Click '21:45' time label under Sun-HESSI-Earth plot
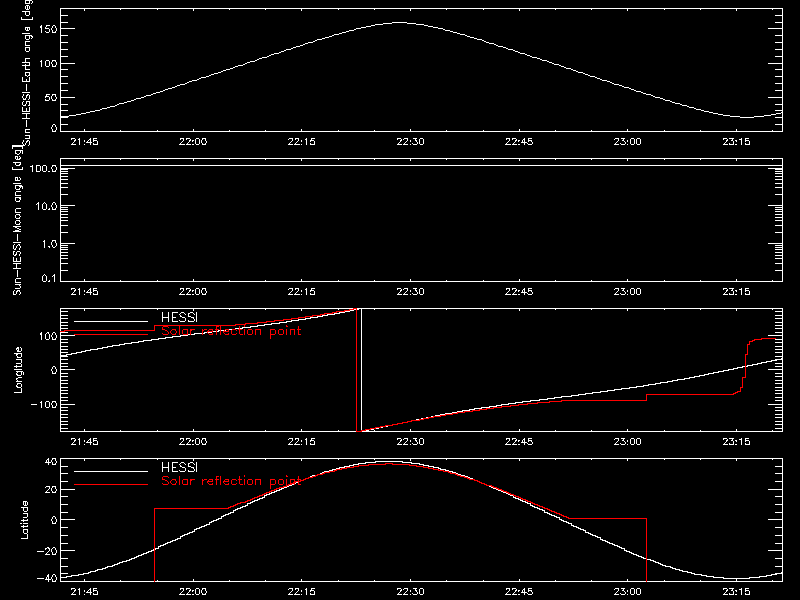Image resolution: width=800 pixels, height=600 pixels. pos(84,141)
